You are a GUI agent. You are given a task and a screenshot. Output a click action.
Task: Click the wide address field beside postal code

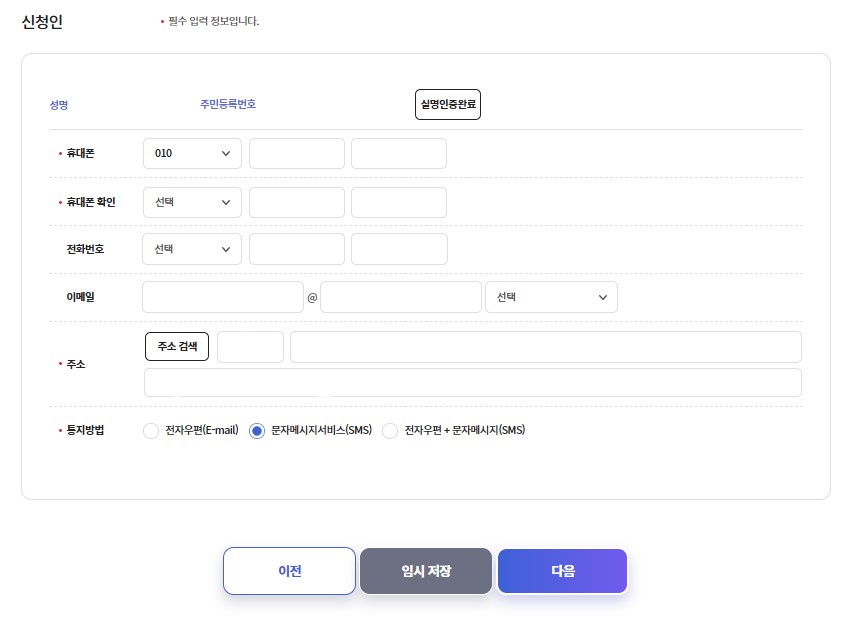point(546,347)
